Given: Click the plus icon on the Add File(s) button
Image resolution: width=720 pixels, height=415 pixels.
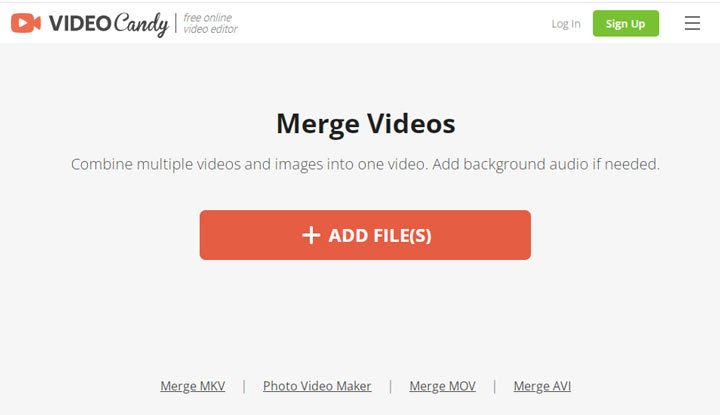Looking at the screenshot, I should pos(311,235).
